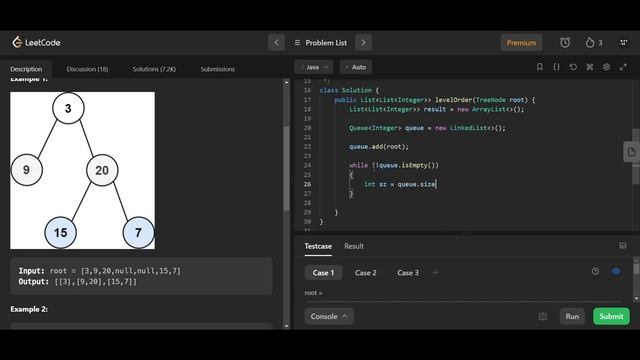Click the bookmark icon in editor toolbar
The image size is (640, 360).
pyautogui.click(x=540, y=67)
